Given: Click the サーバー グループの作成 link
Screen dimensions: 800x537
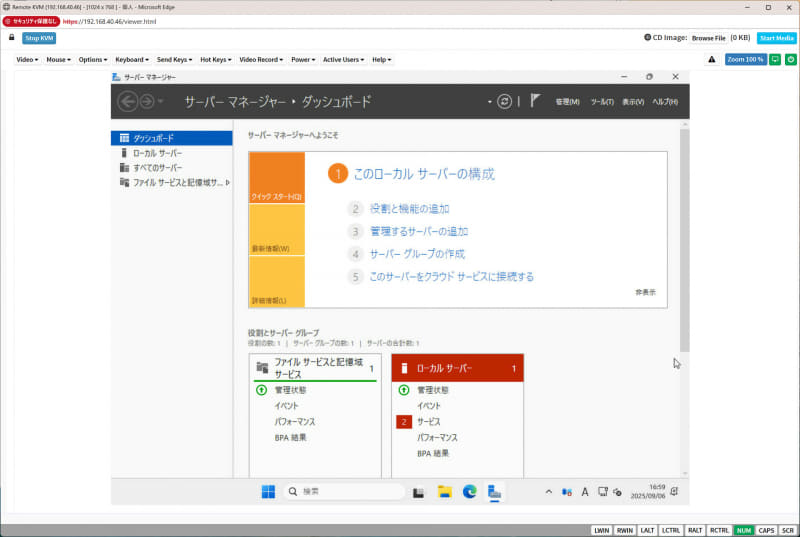Looking at the screenshot, I should tap(417, 254).
